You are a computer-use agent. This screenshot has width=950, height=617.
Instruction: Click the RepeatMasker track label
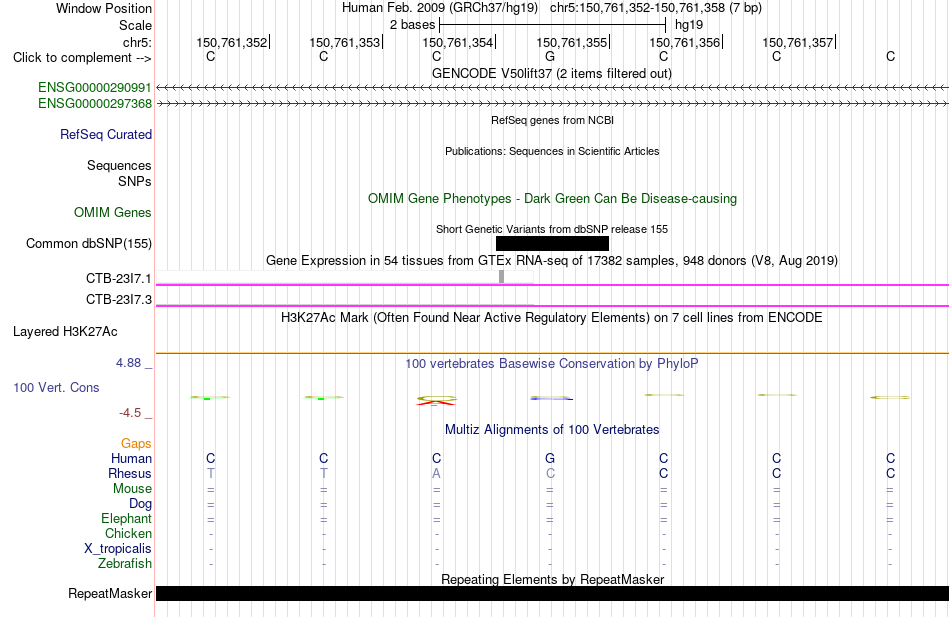click(x=110, y=593)
